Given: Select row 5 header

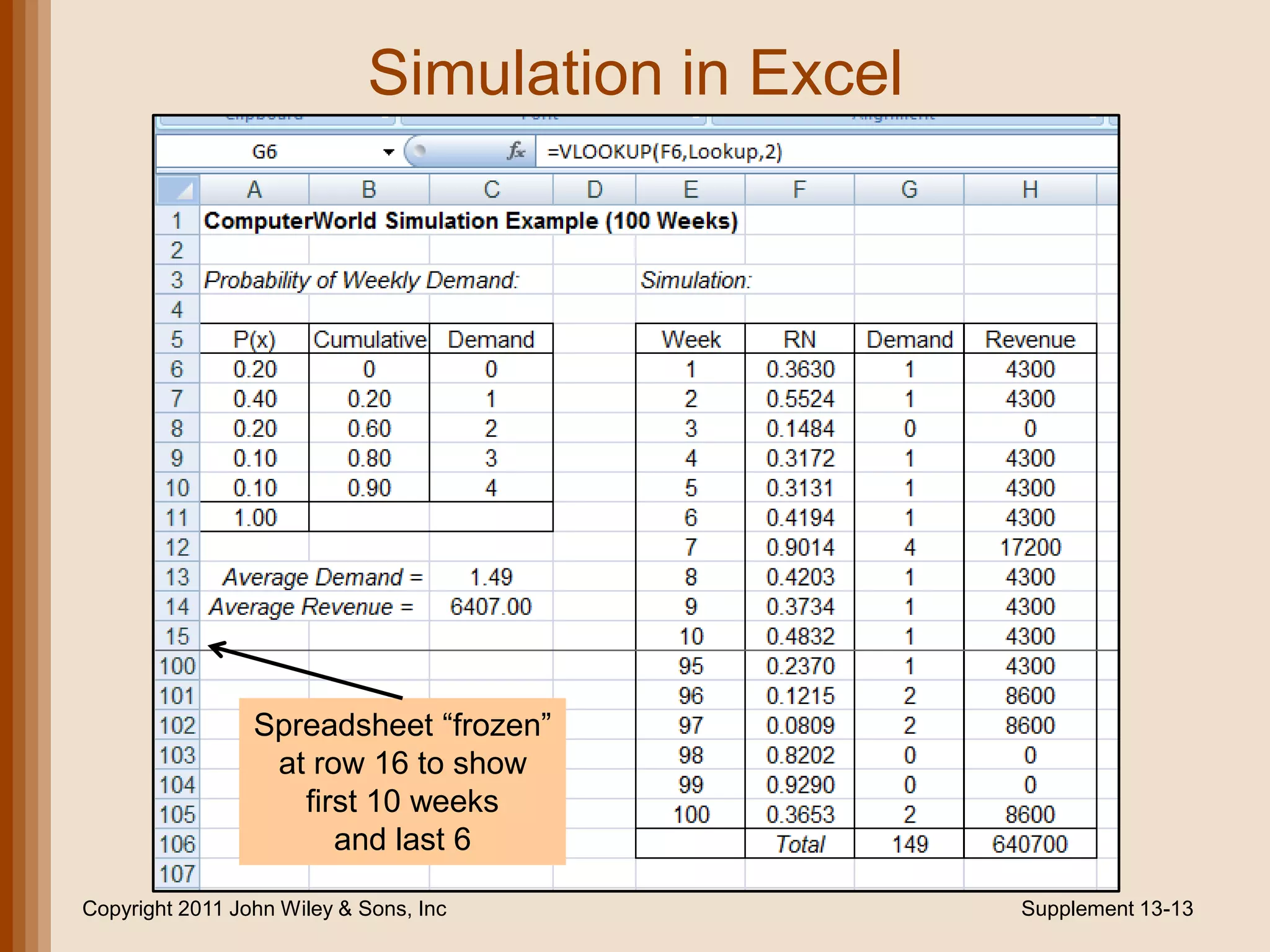Looking at the screenshot, I should point(177,340).
